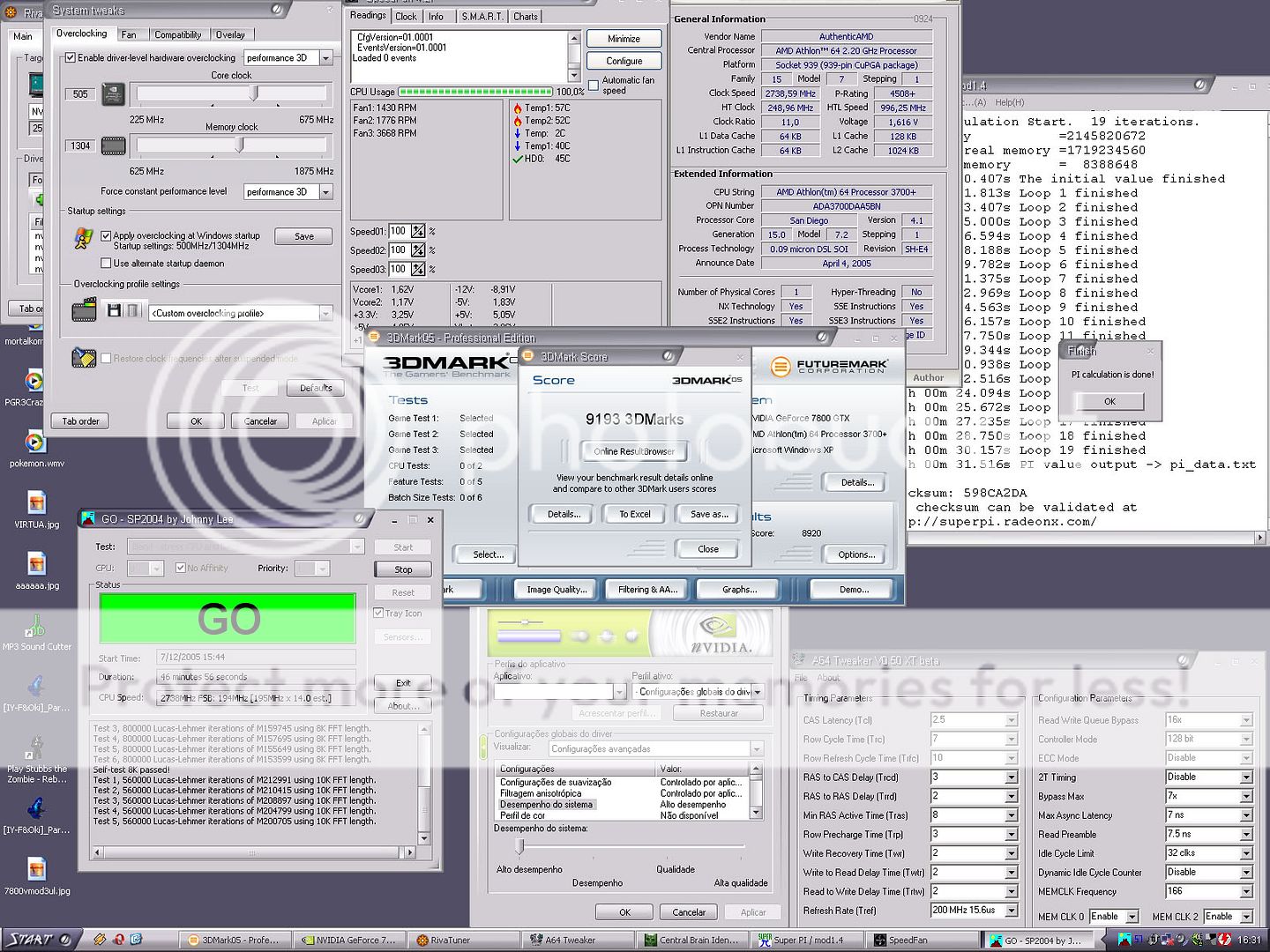Enable Use alternate startup daemon
The height and width of the screenshot is (952, 1270).
(106, 263)
